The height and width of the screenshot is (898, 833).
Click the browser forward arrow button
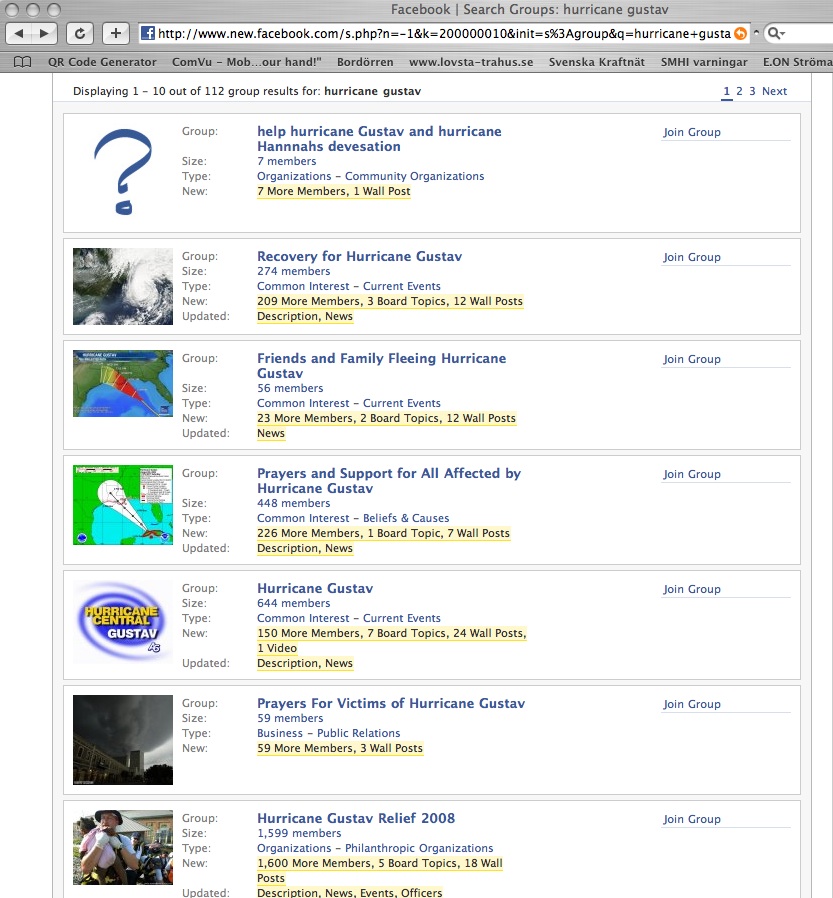tap(45, 33)
